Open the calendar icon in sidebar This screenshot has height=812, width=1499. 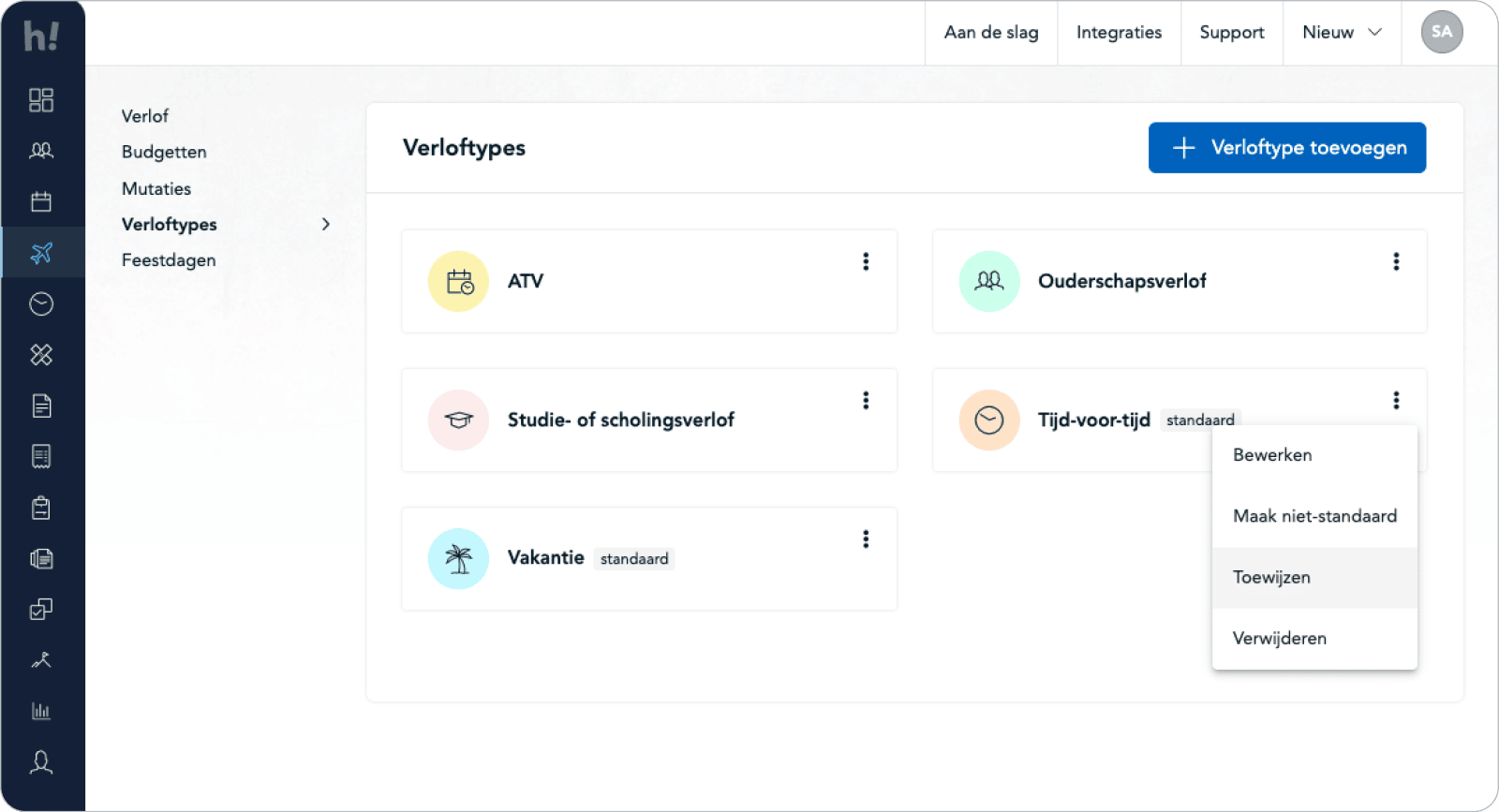click(41, 201)
